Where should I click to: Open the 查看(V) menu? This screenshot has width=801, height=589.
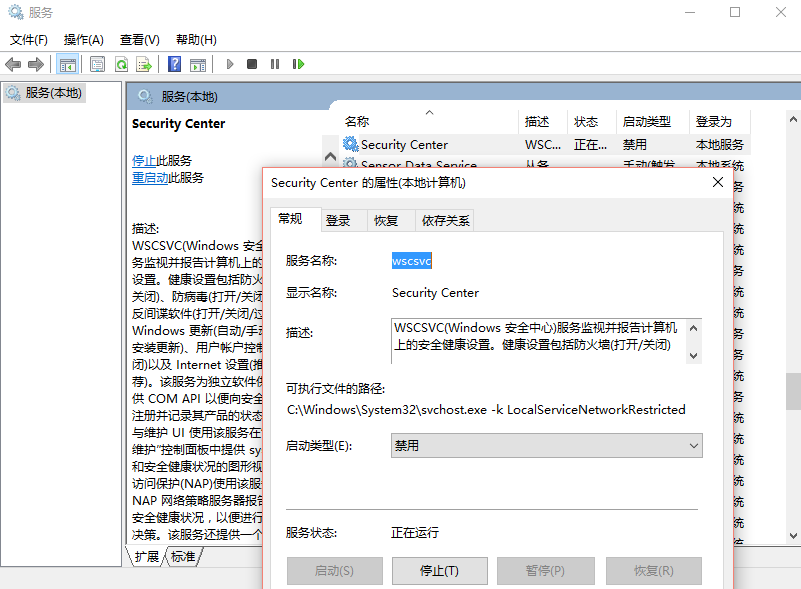[139, 40]
